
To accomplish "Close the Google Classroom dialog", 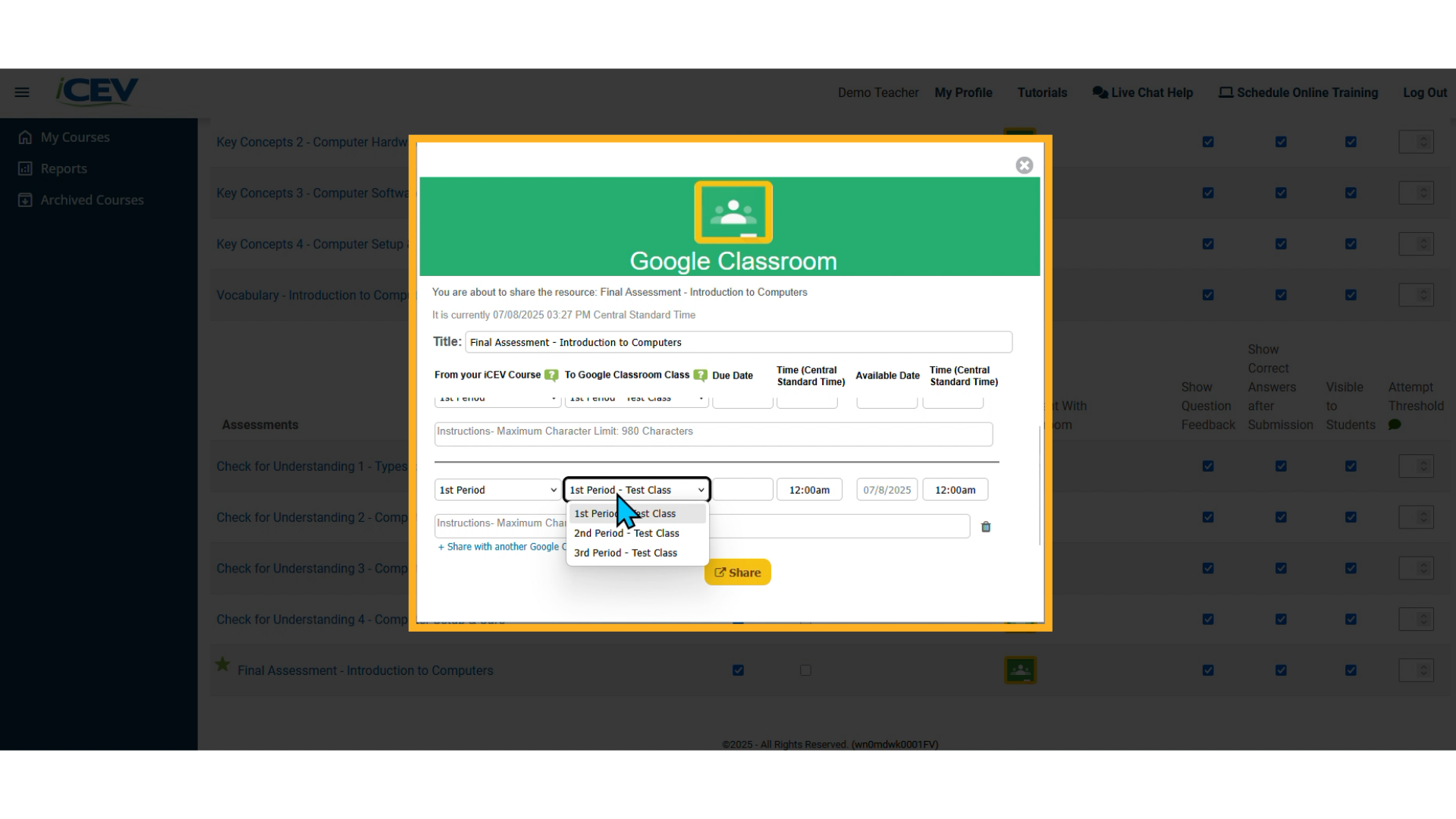I will click(1025, 165).
